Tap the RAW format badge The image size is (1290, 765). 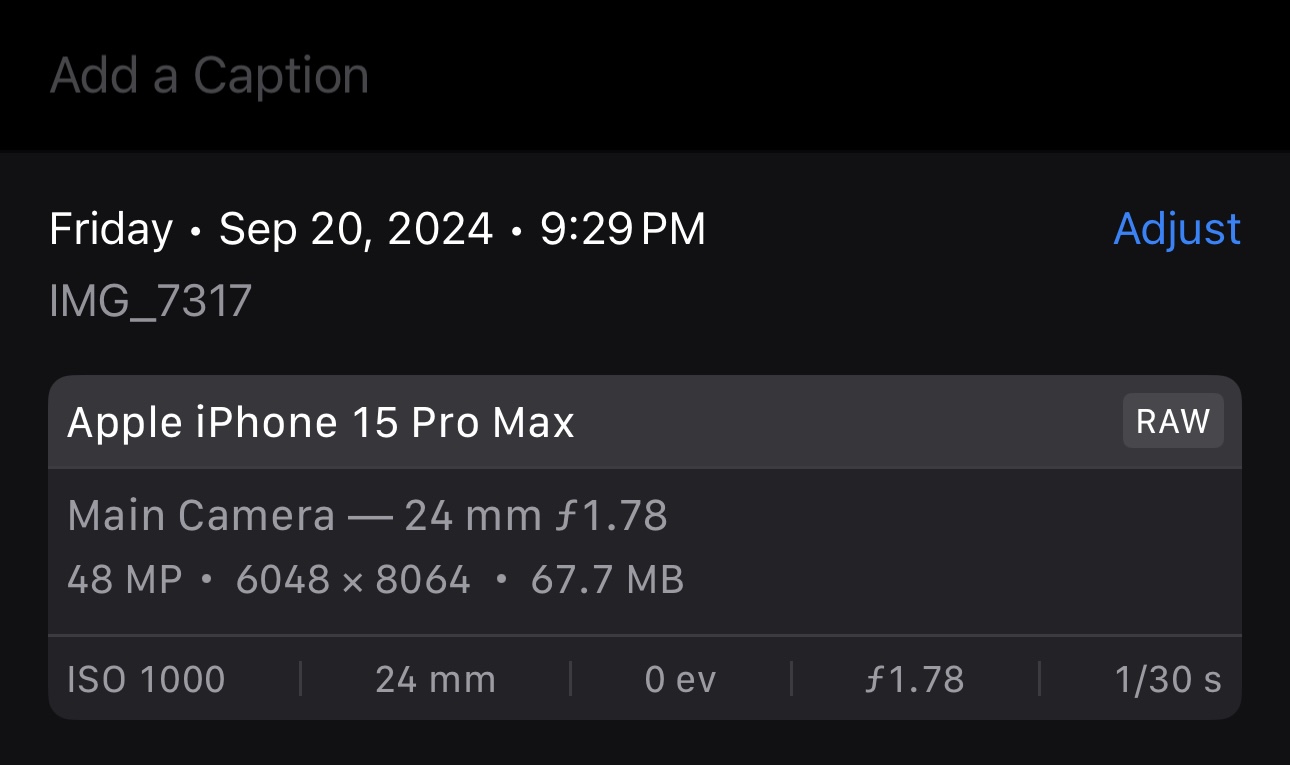(x=1173, y=421)
